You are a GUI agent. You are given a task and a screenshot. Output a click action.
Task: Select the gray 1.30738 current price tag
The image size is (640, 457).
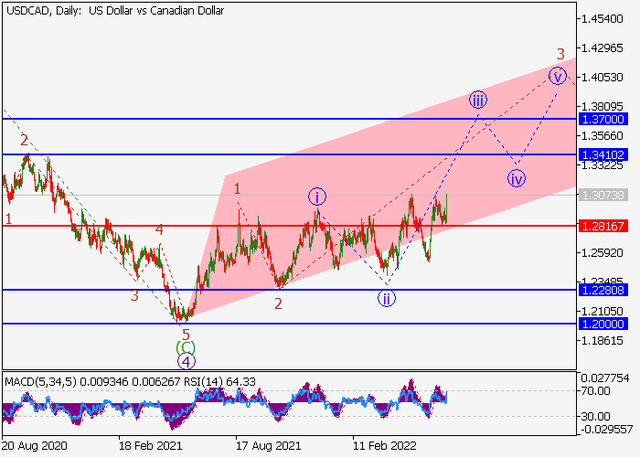tap(603, 195)
